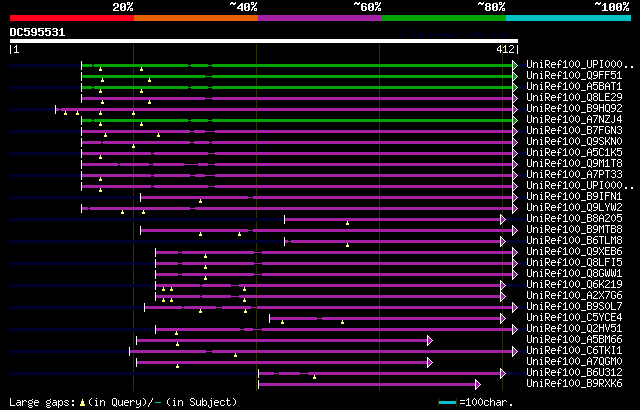Click the ~60% identity label
Image resolution: width=640 pixels, height=410 pixels.
click(x=367, y=7)
